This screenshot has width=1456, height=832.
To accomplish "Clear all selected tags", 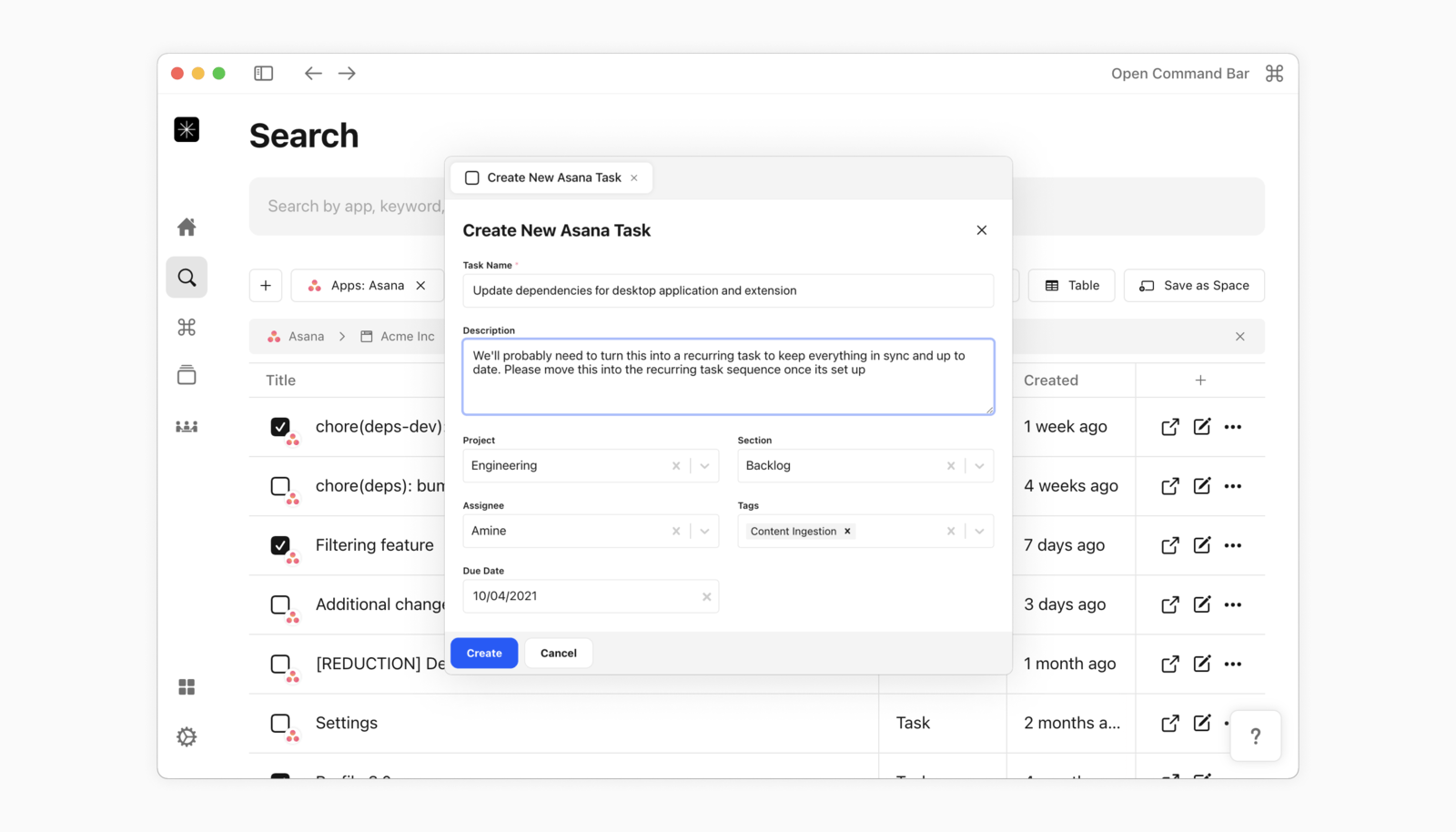I will coord(951,531).
